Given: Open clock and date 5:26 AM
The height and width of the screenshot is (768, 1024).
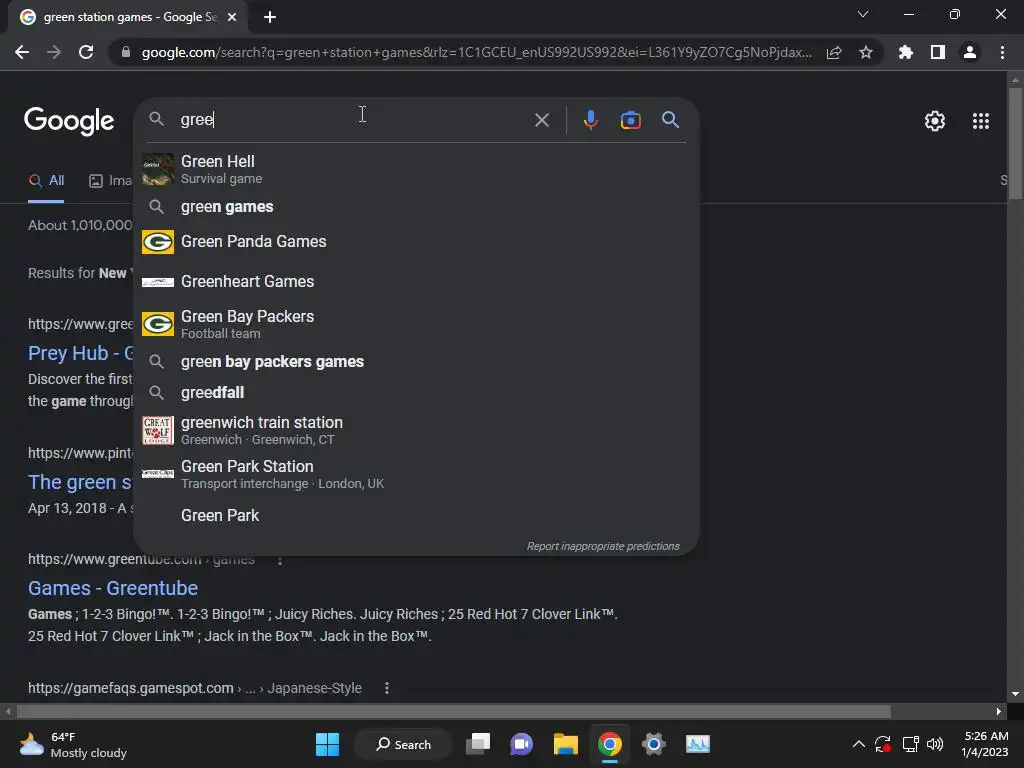Looking at the screenshot, I should tap(985, 744).
